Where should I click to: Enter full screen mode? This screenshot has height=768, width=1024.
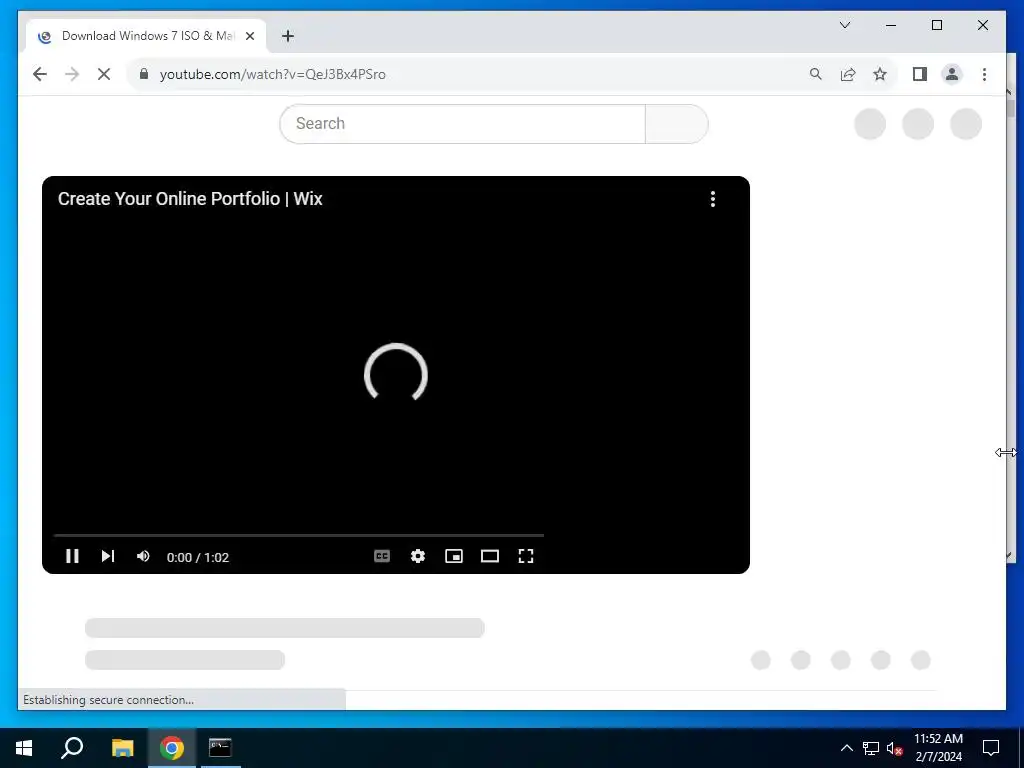click(526, 556)
